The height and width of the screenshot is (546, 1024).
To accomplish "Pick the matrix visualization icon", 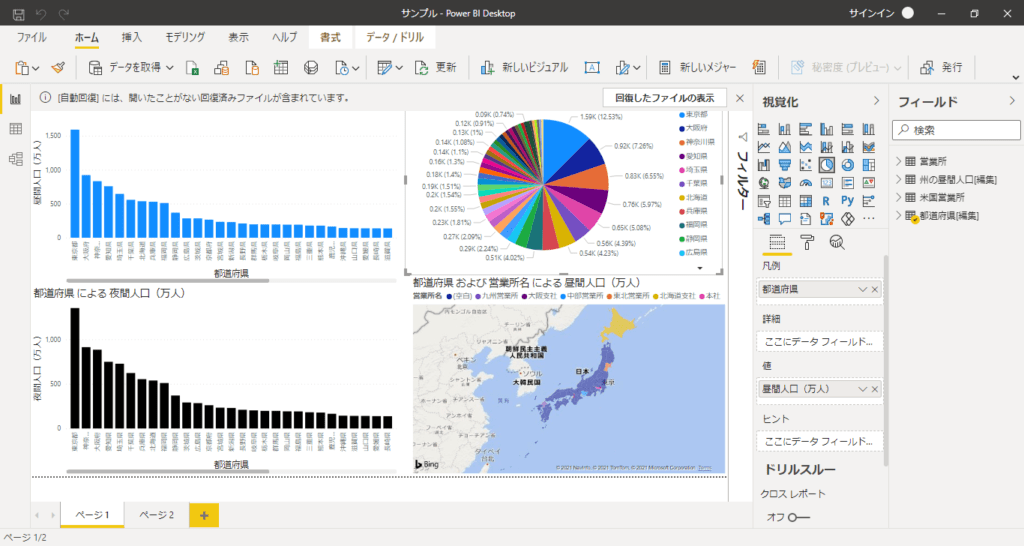I will [805, 201].
